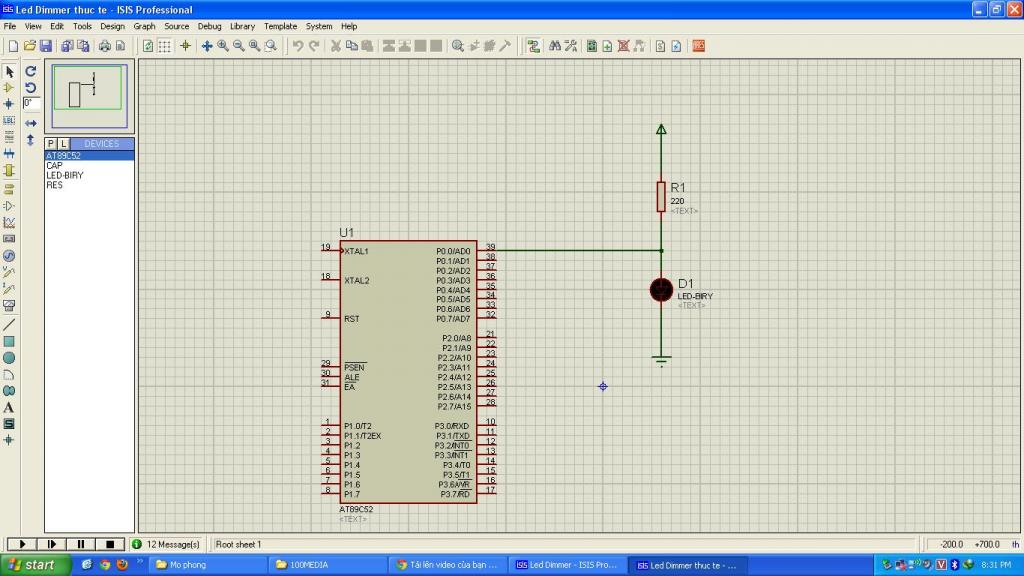Click the X-Mirror horizontal flip icon
Image resolution: width=1024 pixels, height=576 pixels.
[x=31, y=123]
